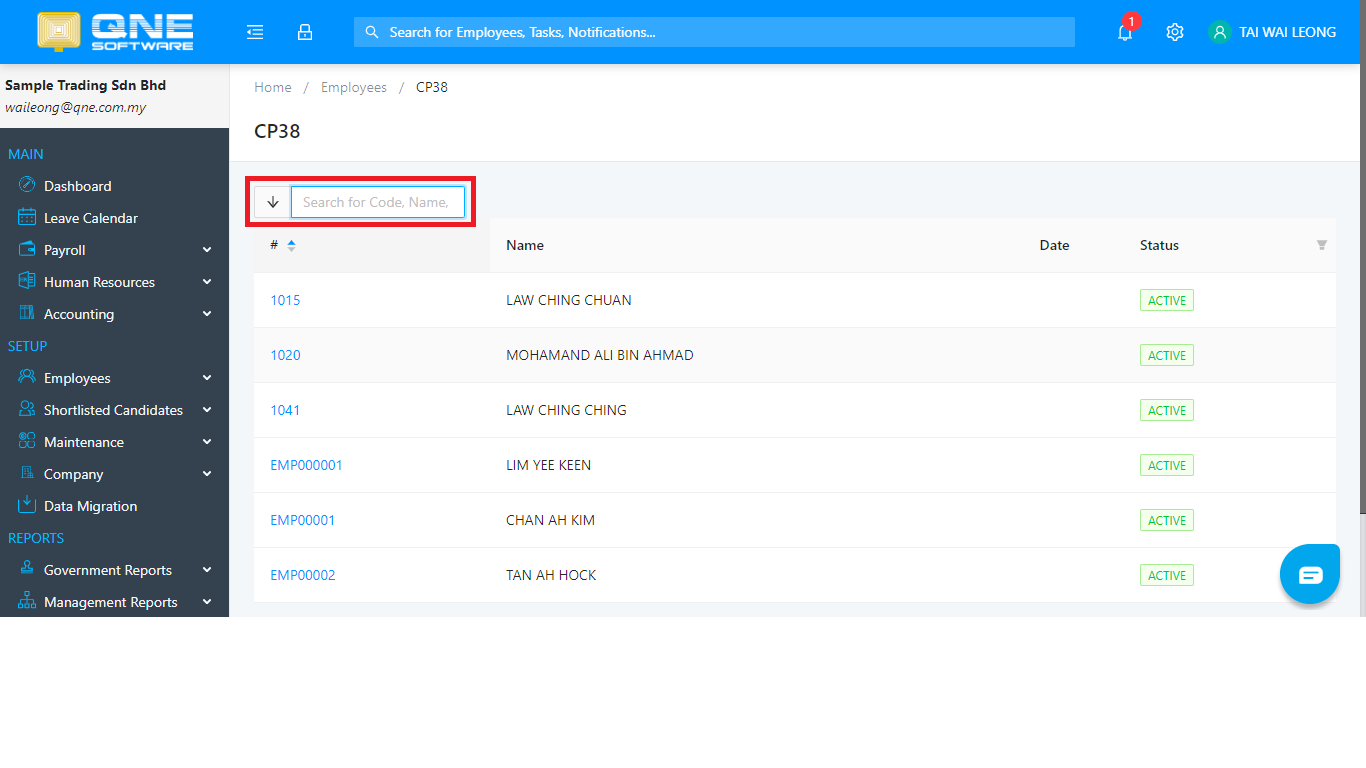Viewport: 1366px width, 768px height.
Task: Expand the Shortlisted Candidates chevron
Action: [207, 410]
